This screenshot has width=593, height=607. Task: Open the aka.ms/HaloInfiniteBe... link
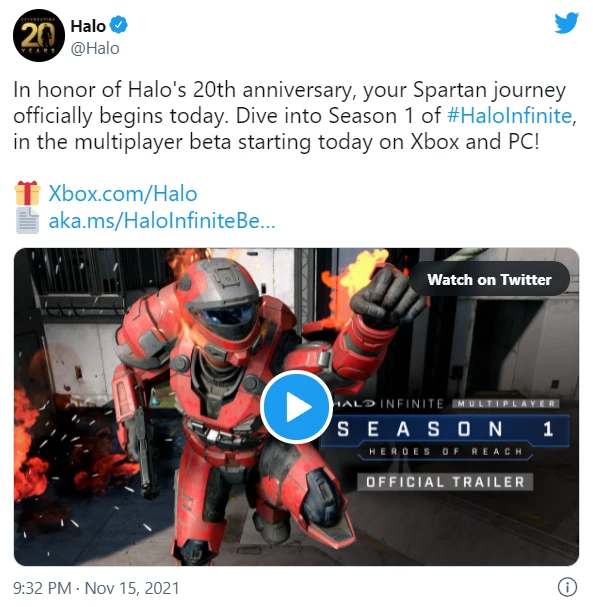click(162, 221)
